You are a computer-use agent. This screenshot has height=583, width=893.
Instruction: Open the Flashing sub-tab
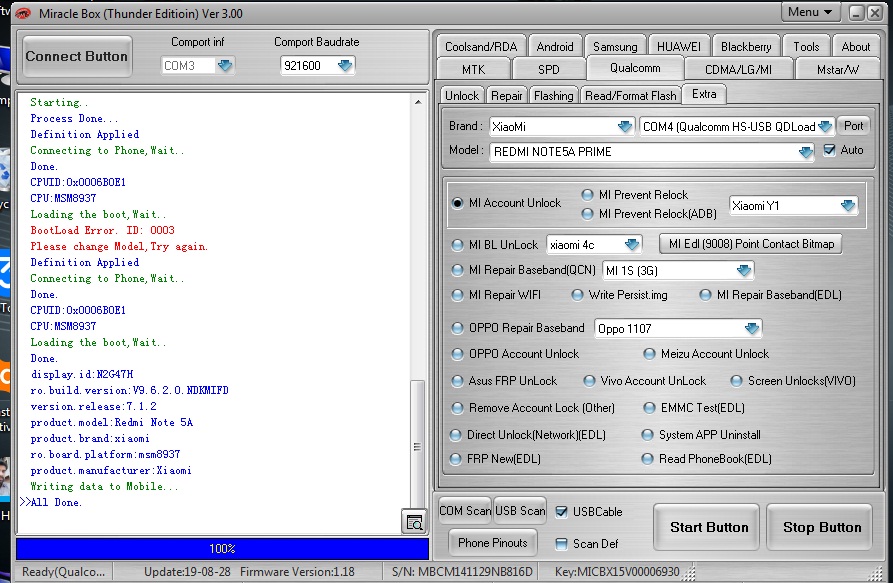tap(554, 96)
